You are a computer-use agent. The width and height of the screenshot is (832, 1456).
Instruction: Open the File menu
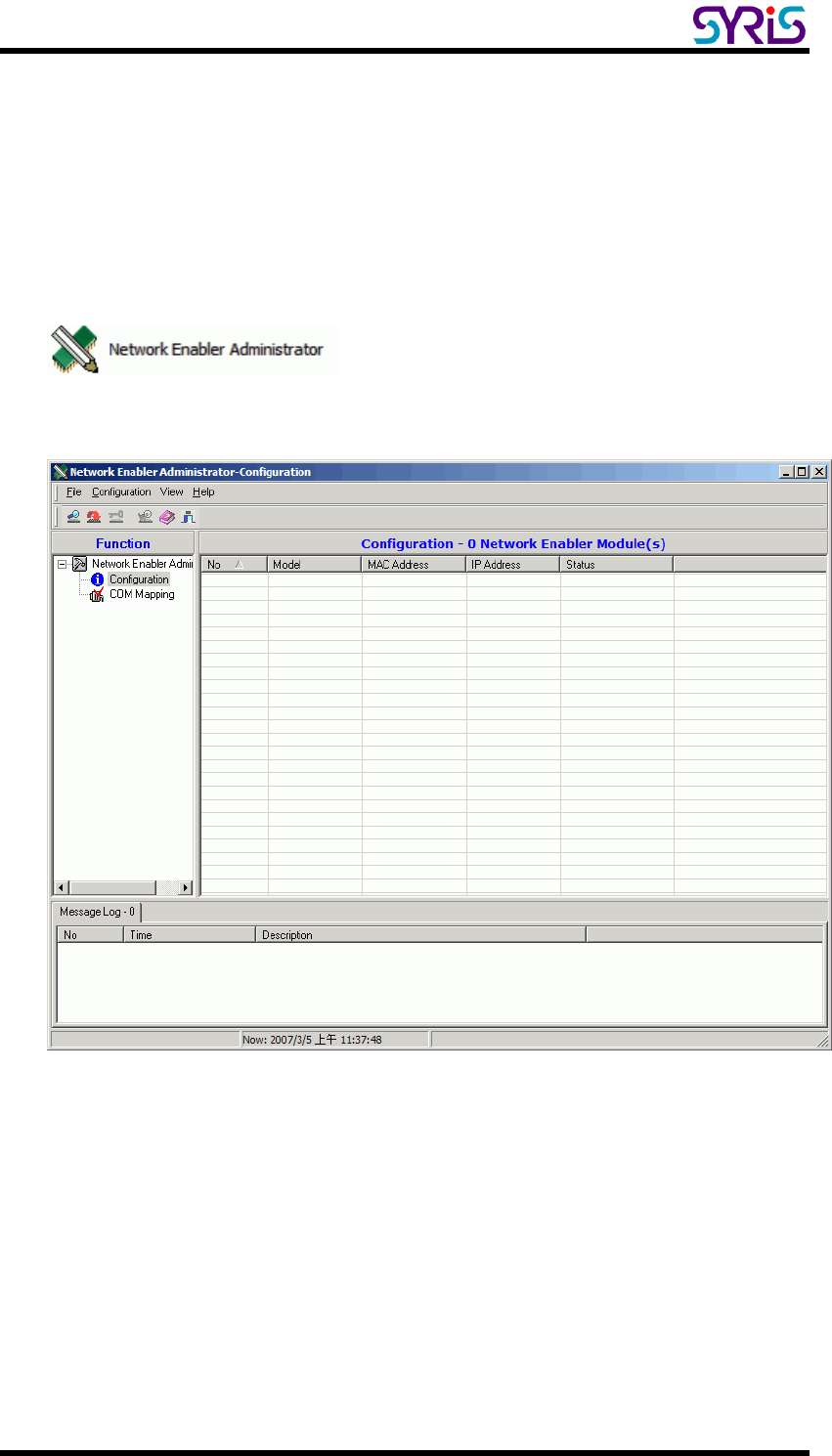pyautogui.click(x=74, y=492)
